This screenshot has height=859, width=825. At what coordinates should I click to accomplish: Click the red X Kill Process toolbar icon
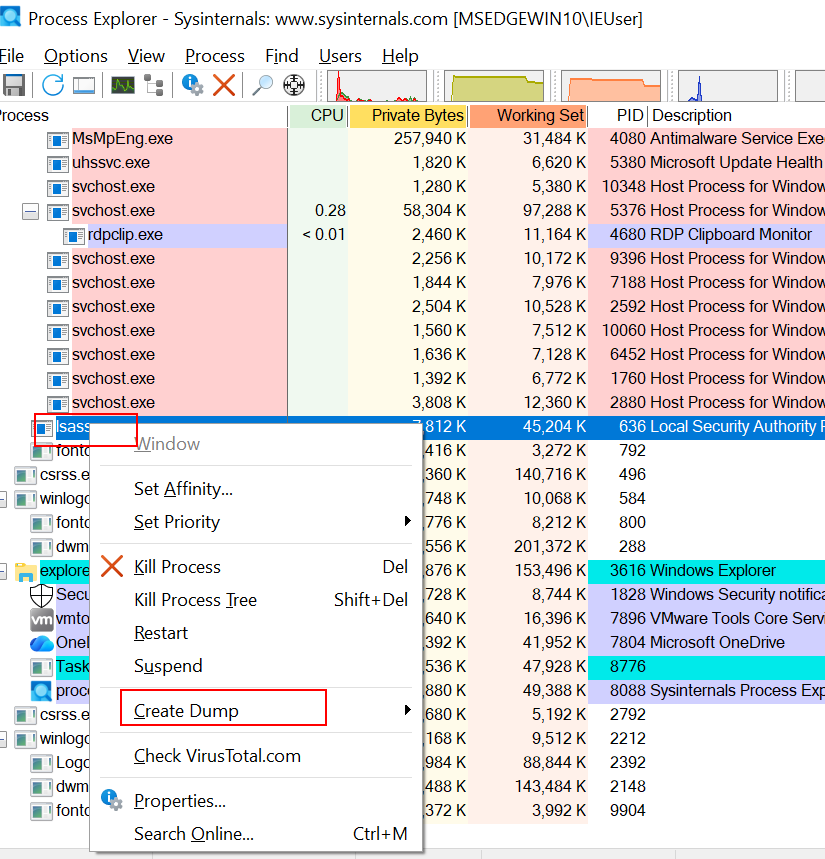[224, 85]
